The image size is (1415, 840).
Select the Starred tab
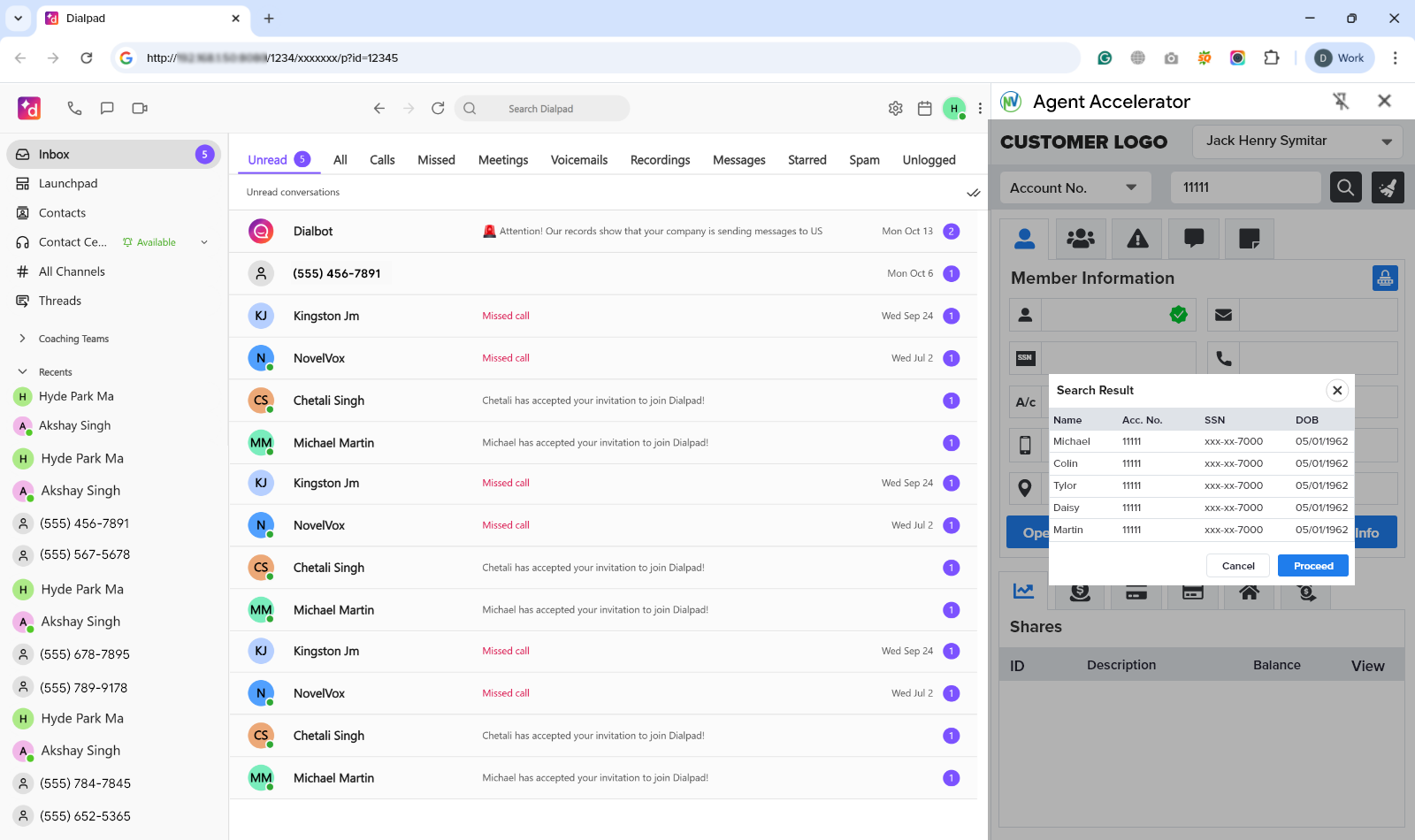click(x=807, y=160)
